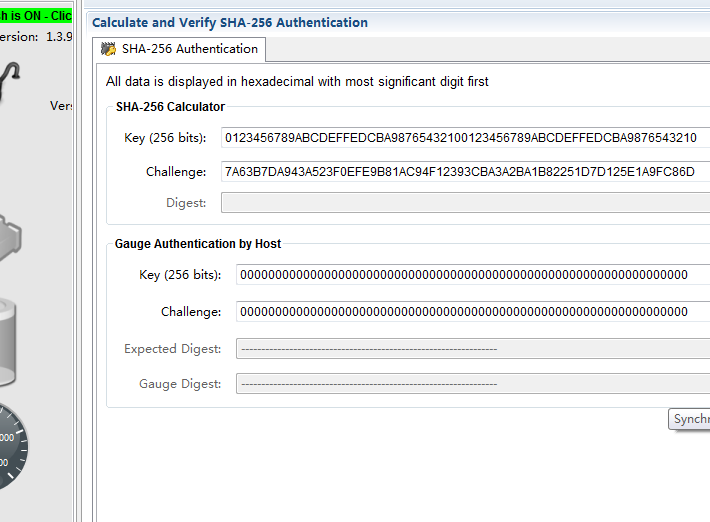Click the Synchronize button at right edge

(690, 420)
